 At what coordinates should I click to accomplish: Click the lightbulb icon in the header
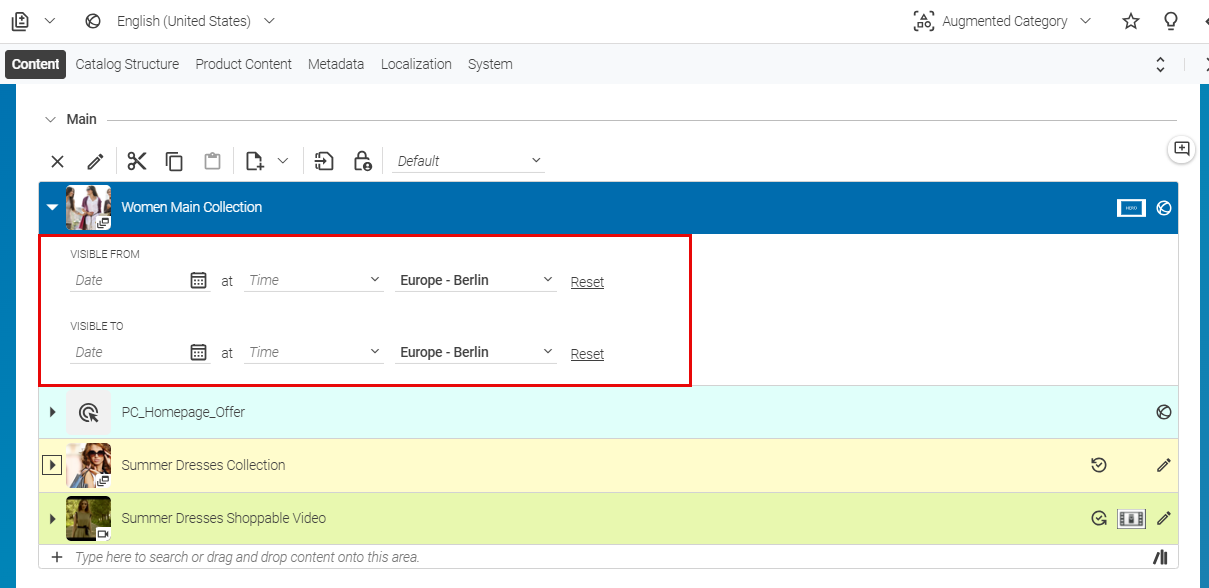click(1170, 20)
